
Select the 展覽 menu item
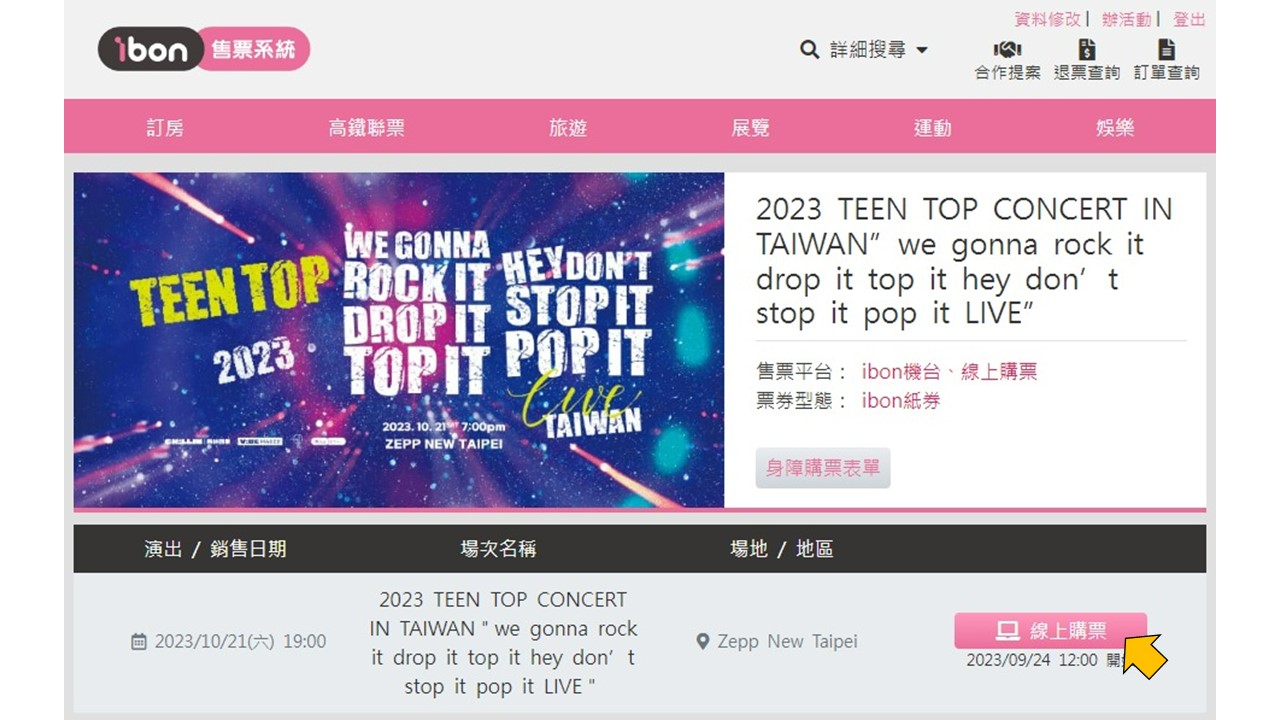pos(750,127)
